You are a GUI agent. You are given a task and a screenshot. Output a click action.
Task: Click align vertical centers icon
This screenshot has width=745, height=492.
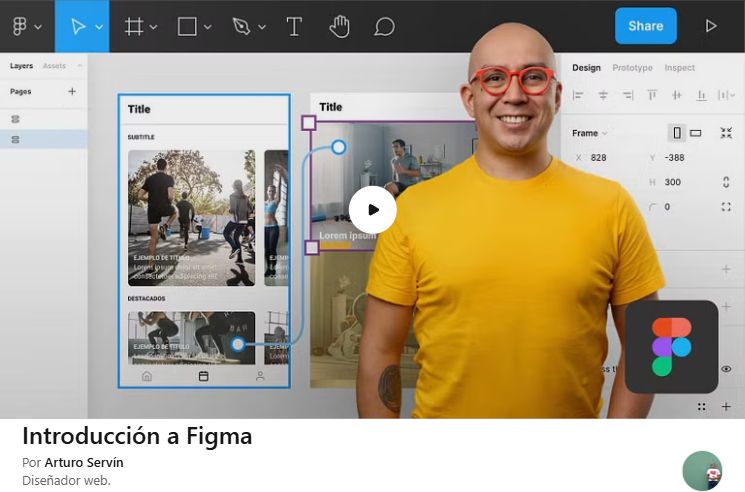coord(677,95)
